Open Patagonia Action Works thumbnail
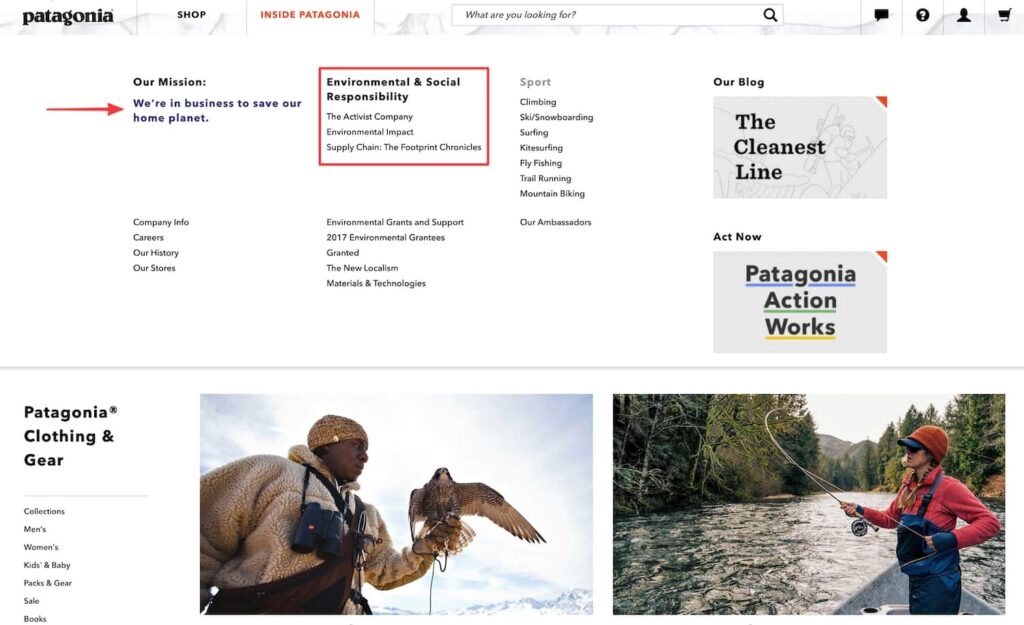 click(x=799, y=302)
